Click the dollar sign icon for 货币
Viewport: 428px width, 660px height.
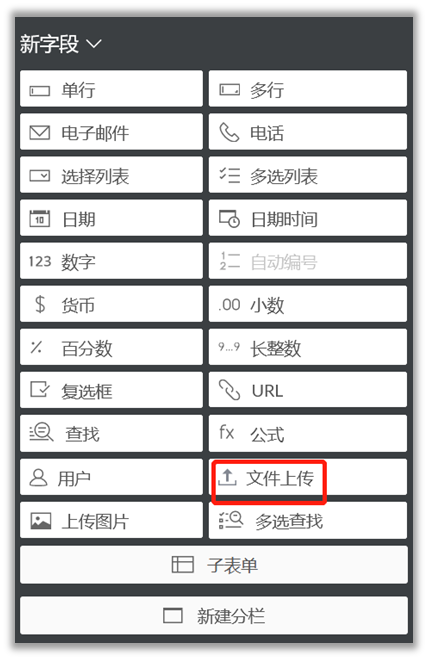[x=40, y=304]
